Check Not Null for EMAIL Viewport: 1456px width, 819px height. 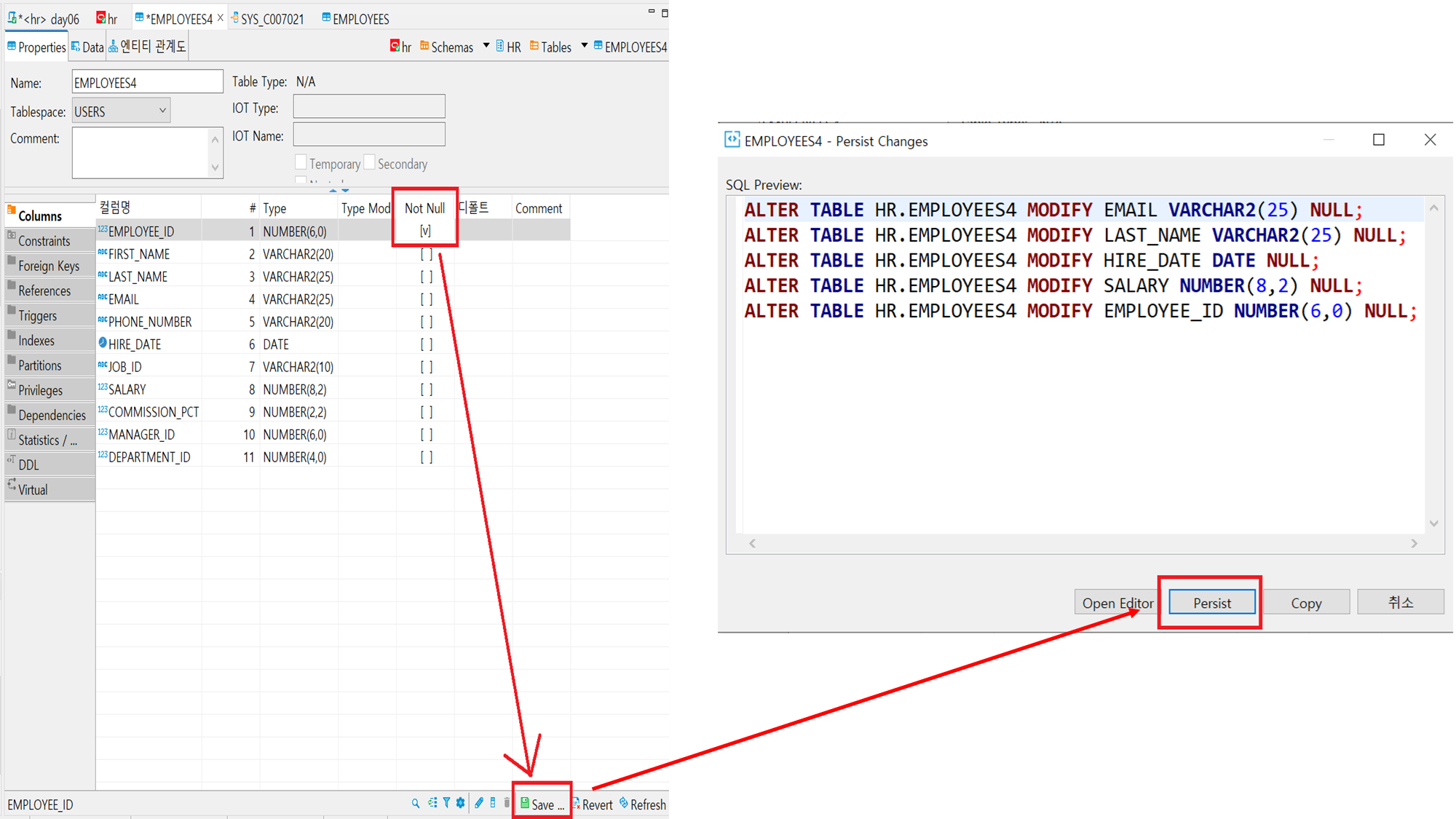[426, 299]
